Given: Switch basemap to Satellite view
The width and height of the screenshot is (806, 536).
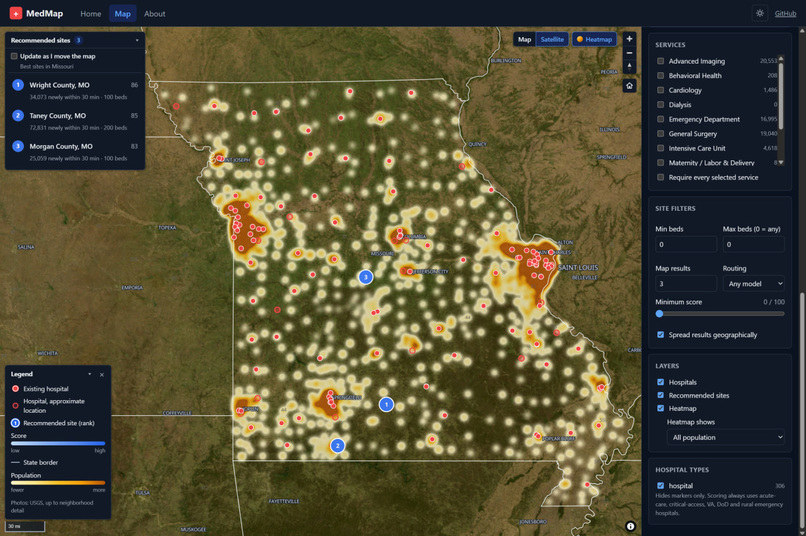Looking at the screenshot, I should coord(552,40).
